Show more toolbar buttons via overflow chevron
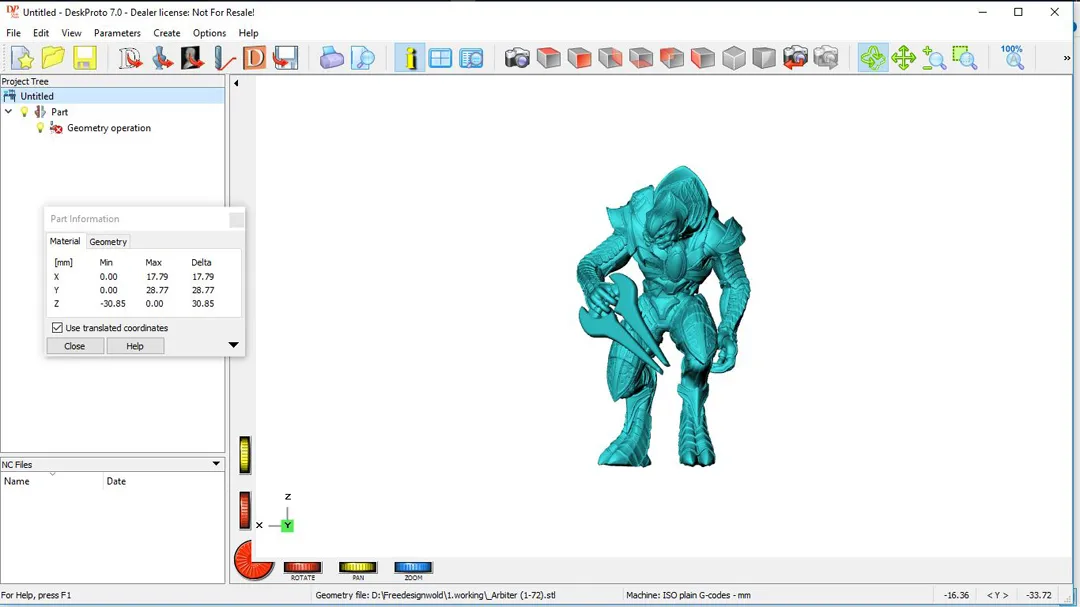Viewport: 1080px width, 607px height. (1067, 58)
